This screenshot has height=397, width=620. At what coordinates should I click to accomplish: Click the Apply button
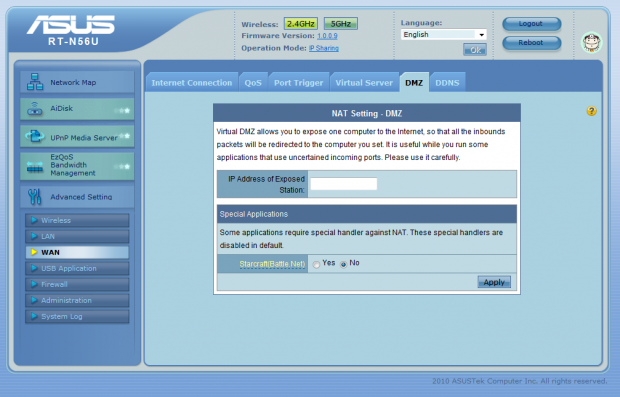494,282
